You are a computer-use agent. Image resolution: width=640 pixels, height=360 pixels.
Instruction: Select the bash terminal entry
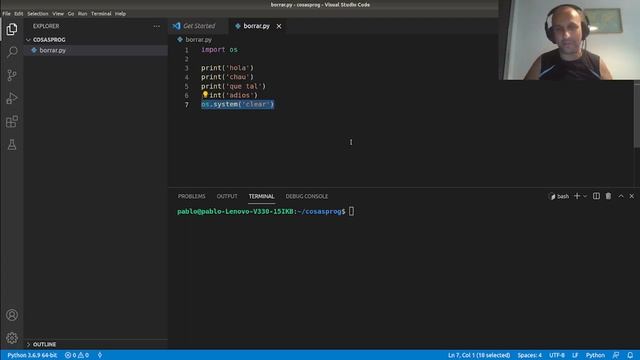[559, 196]
